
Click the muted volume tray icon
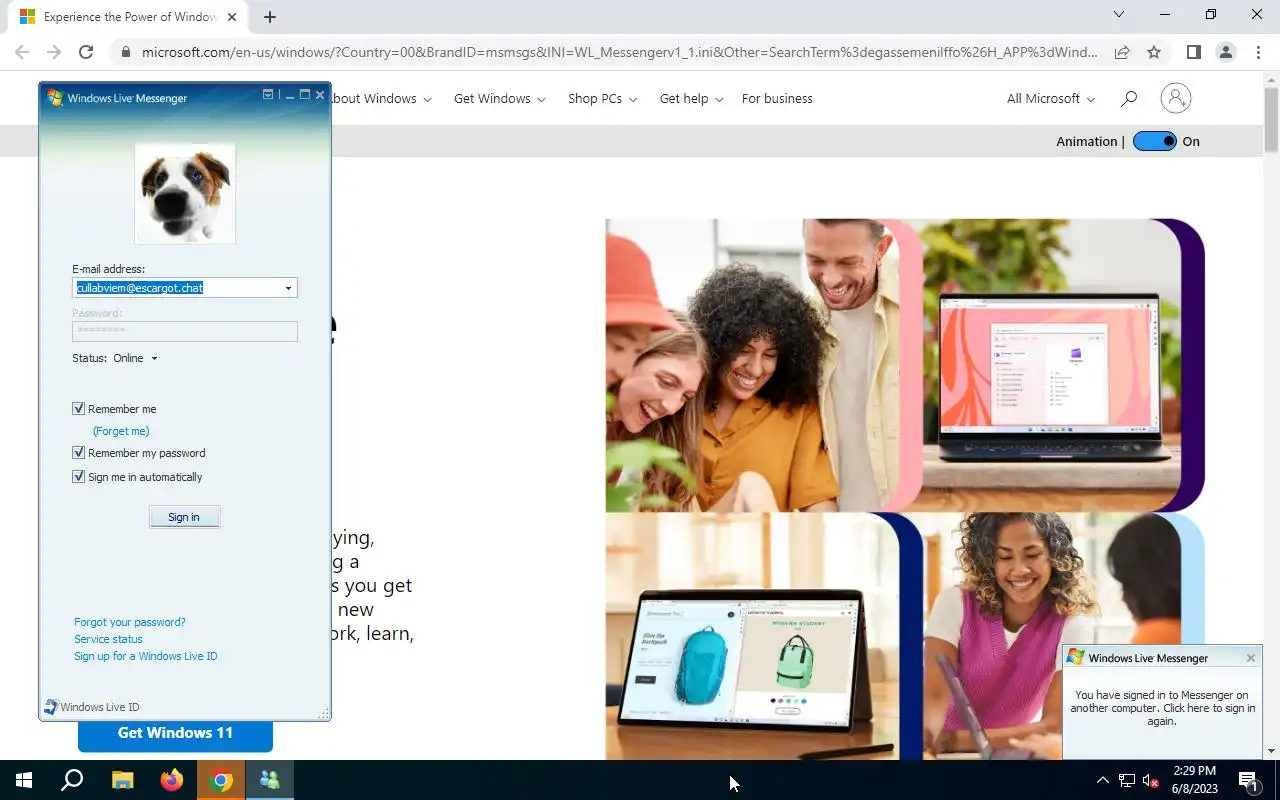(x=1151, y=780)
